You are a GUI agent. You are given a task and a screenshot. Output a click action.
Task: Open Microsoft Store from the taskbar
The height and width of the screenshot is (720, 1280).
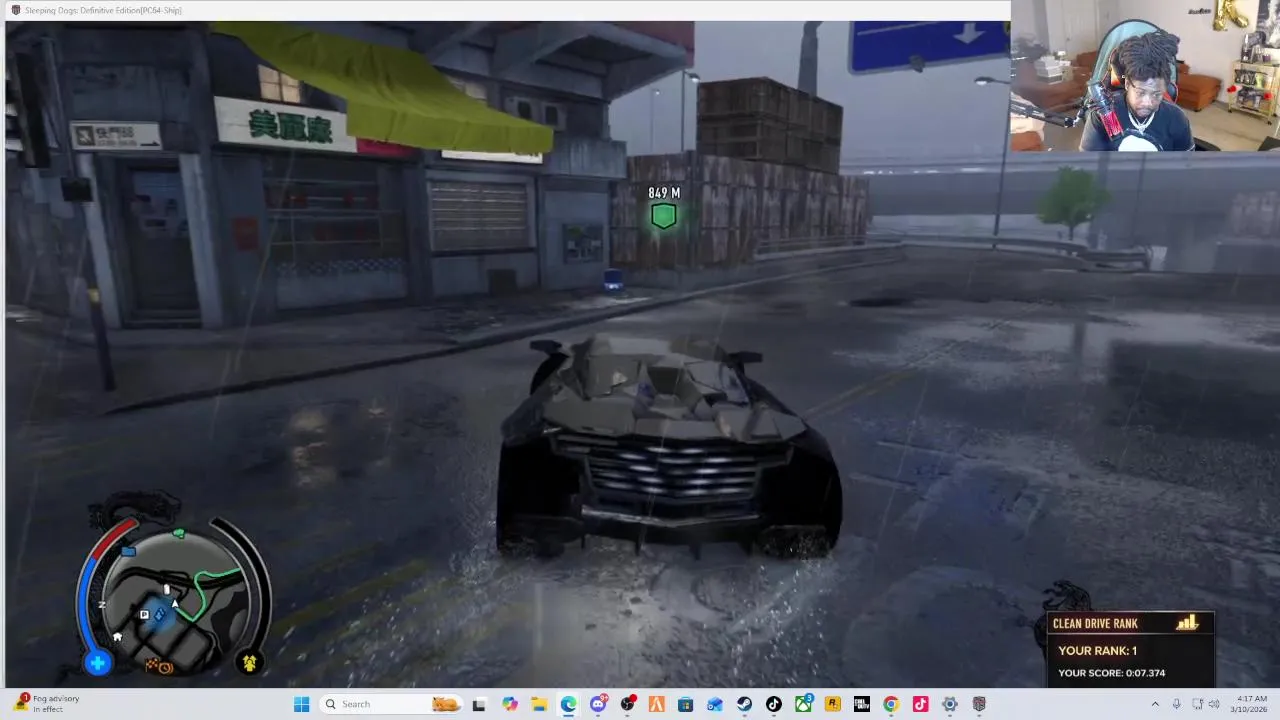pos(685,704)
